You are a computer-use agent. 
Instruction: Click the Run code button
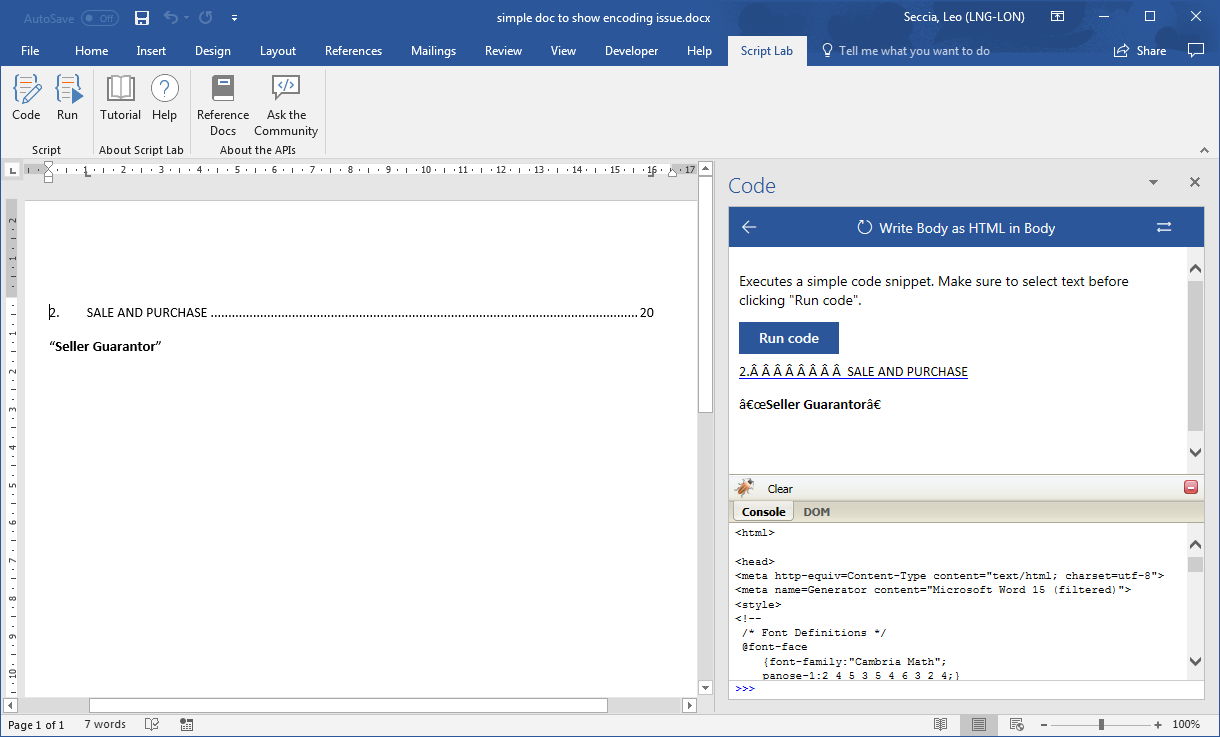pos(788,338)
